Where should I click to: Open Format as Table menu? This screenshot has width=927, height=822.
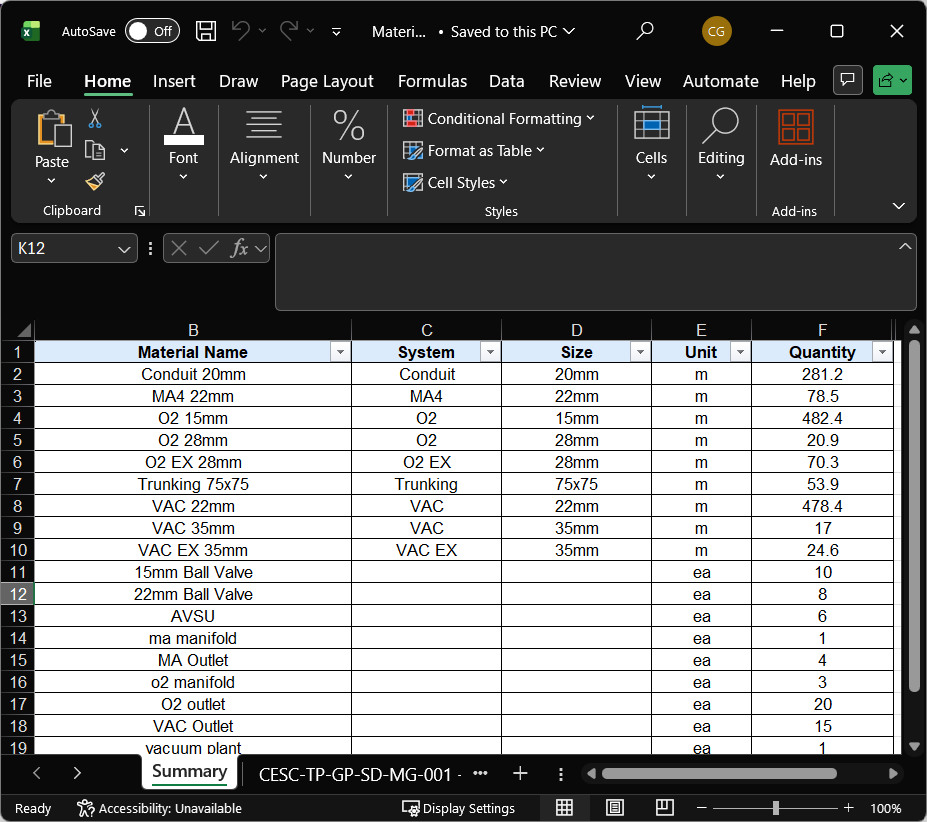point(473,150)
